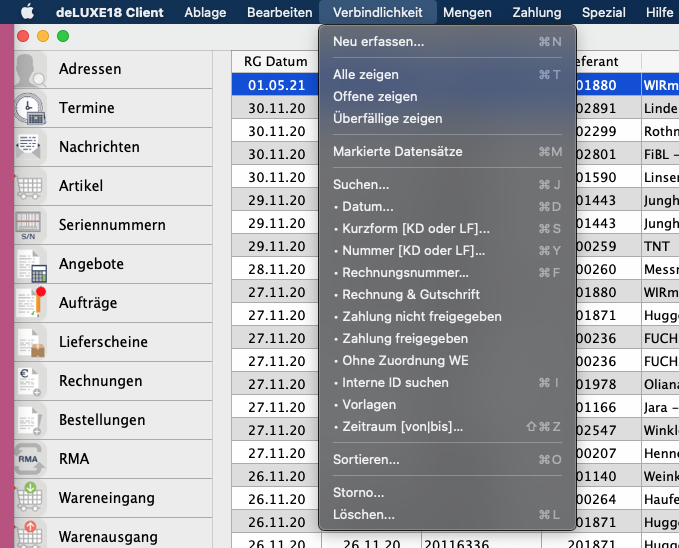Screen dimensions: 679x548
Task: Click the Linde supplier cell
Action: click(x=660, y=108)
